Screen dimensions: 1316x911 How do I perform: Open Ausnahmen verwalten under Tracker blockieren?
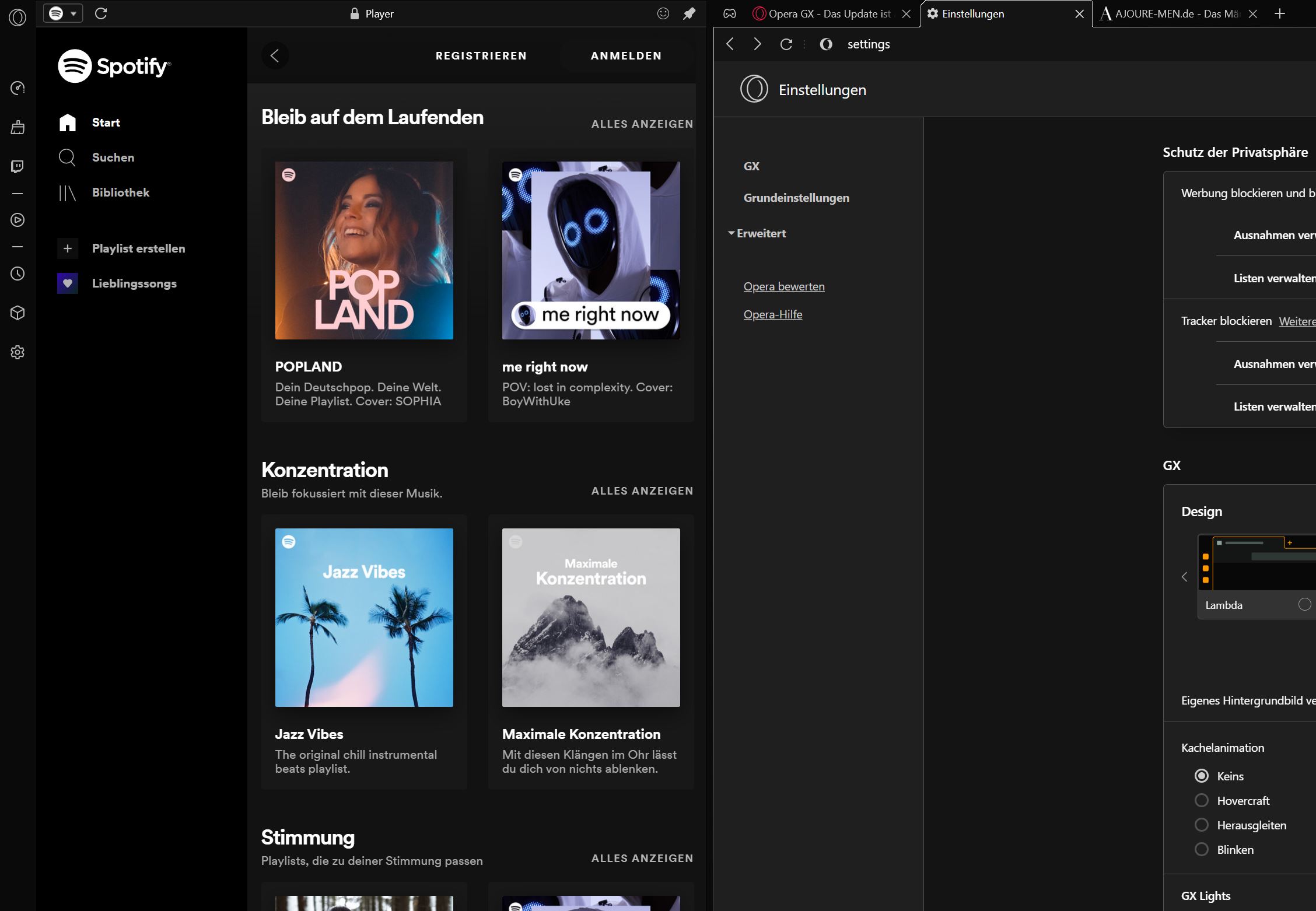coord(1274,364)
